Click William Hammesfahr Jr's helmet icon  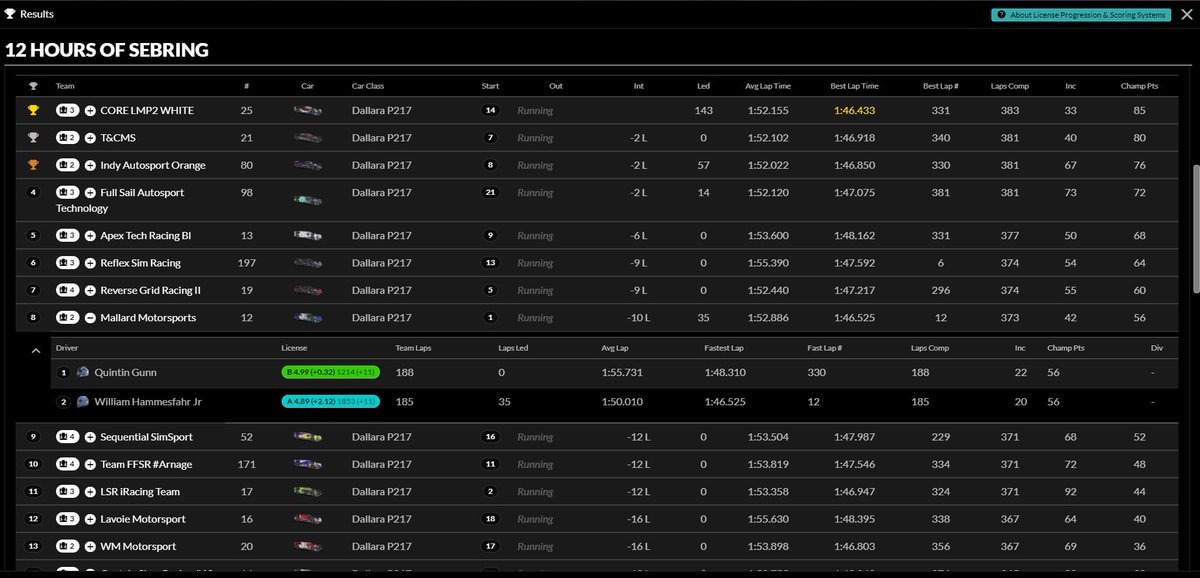83,402
